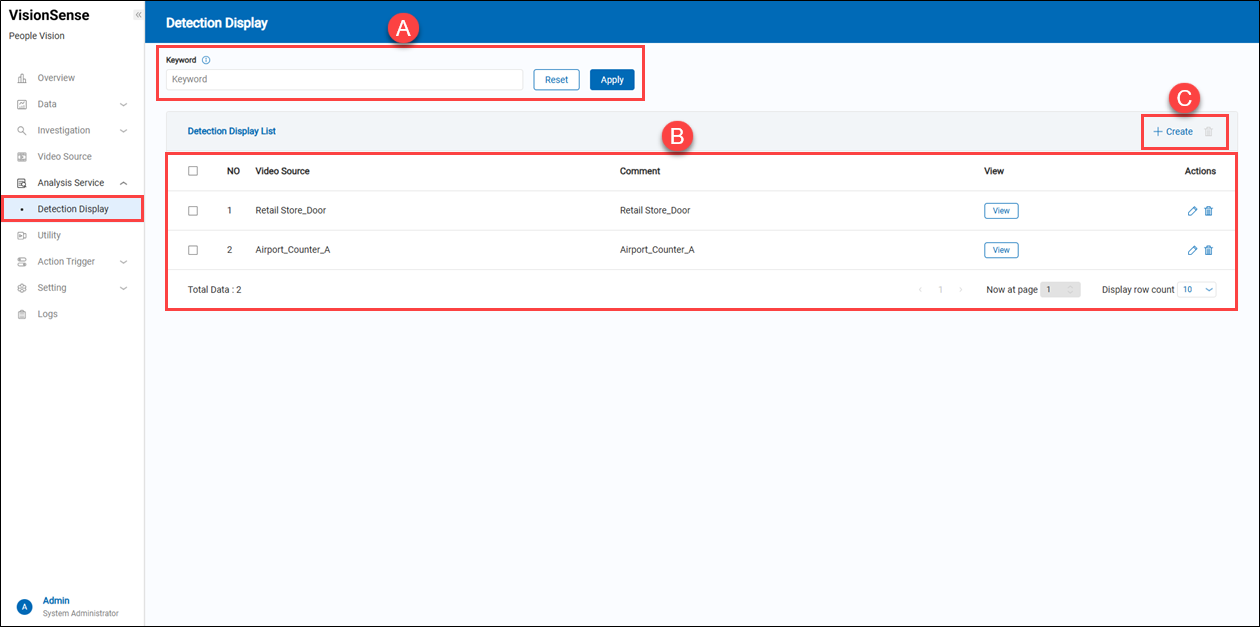Open the Display row count dropdown

point(1196,289)
